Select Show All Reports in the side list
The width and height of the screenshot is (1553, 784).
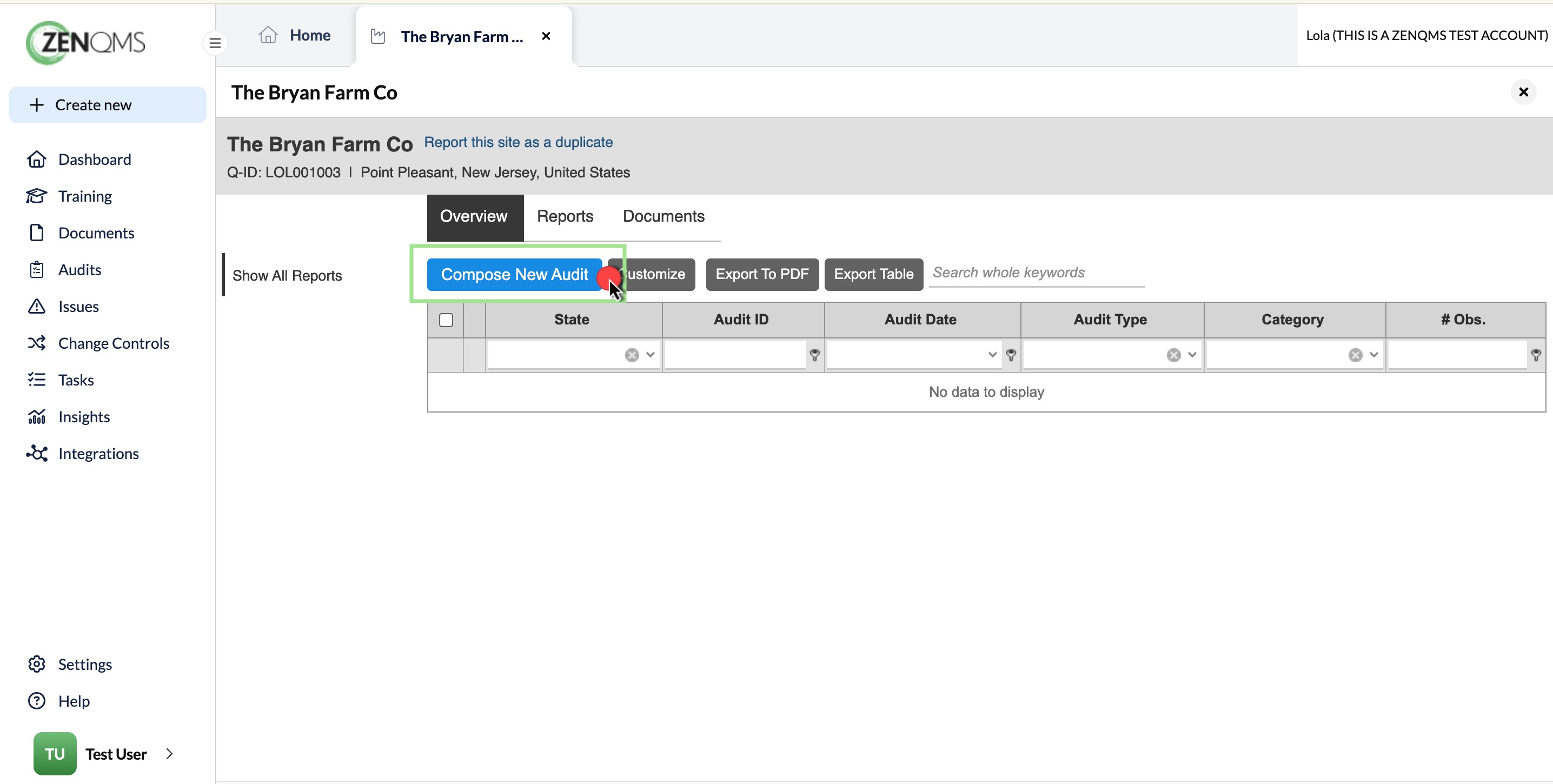point(287,275)
